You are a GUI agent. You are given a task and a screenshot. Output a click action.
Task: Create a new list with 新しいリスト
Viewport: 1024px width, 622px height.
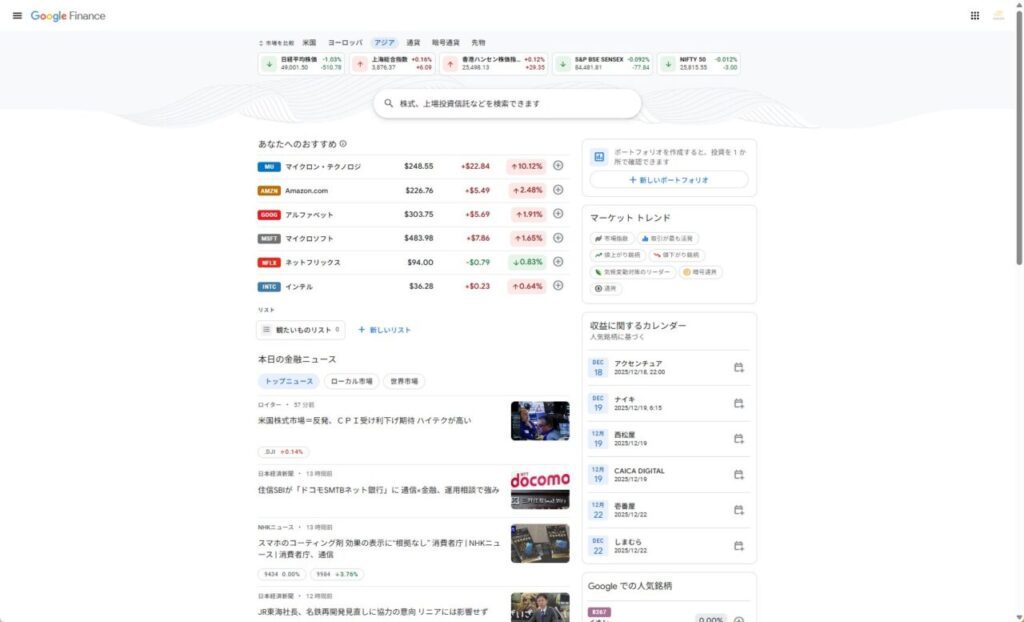(384, 329)
